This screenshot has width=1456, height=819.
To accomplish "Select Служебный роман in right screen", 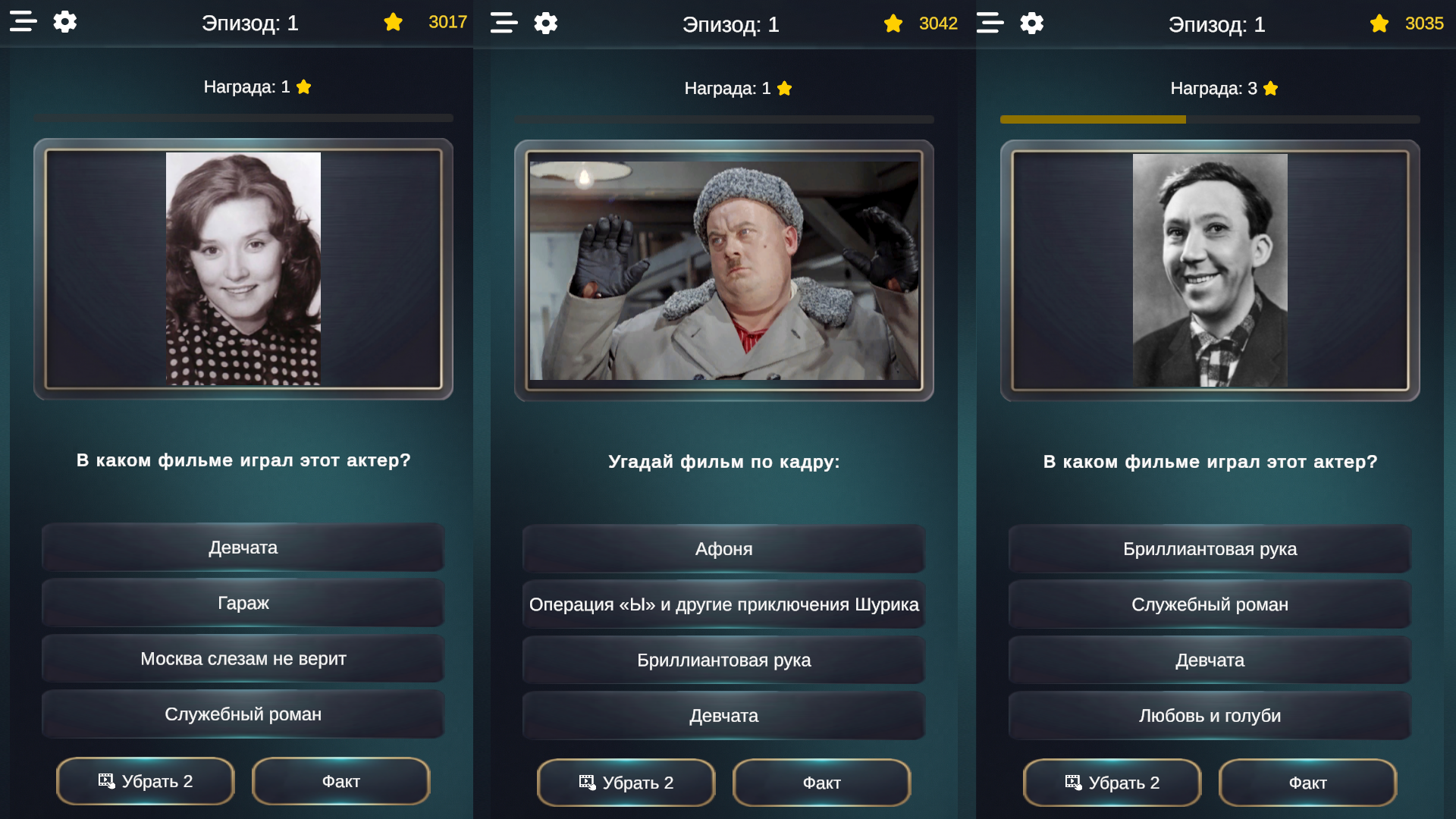I will 1210,604.
